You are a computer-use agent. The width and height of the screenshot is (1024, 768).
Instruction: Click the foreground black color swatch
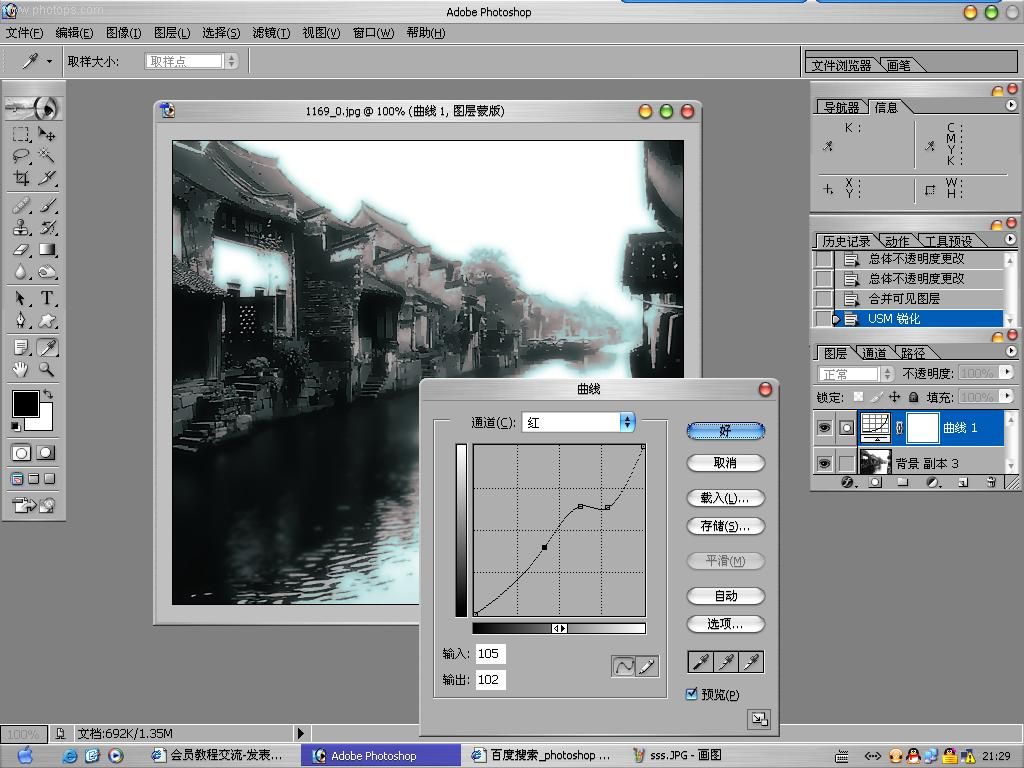tap(25, 404)
